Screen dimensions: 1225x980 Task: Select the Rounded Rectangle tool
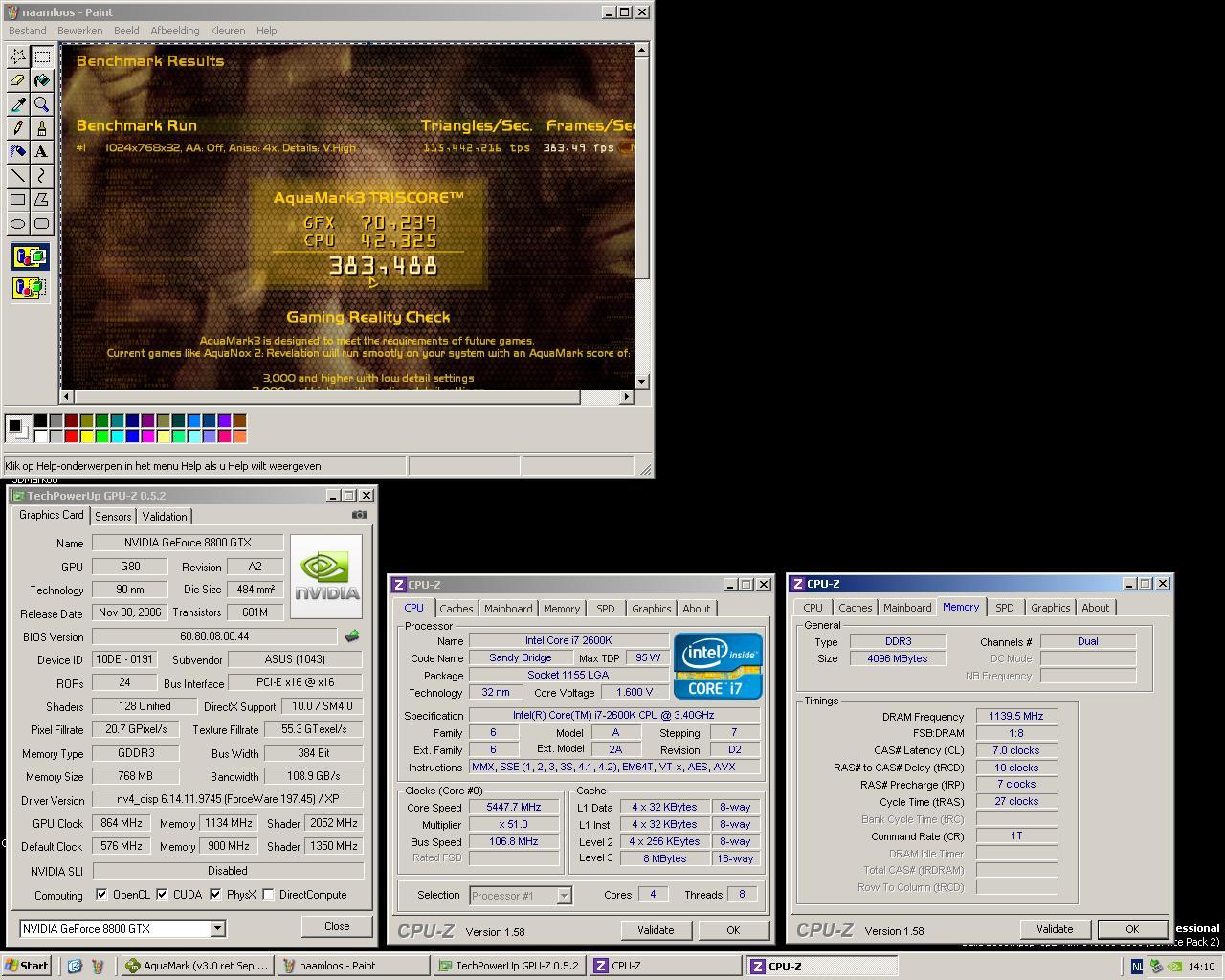[x=41, y=224]
